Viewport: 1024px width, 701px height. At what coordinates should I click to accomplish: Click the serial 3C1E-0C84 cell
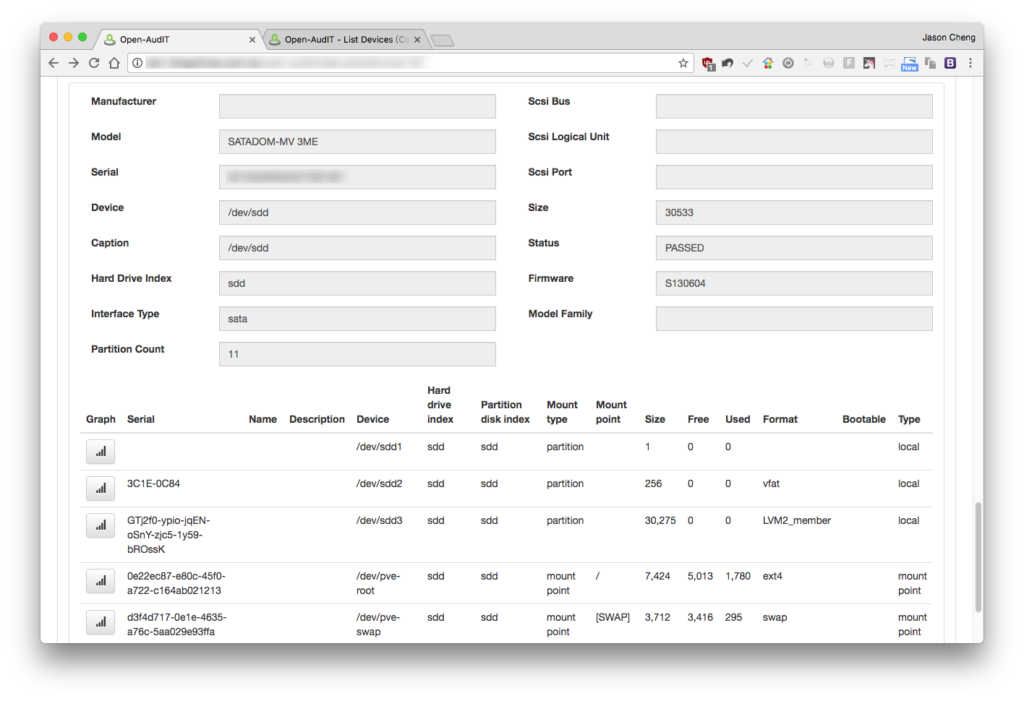point(153,483)
